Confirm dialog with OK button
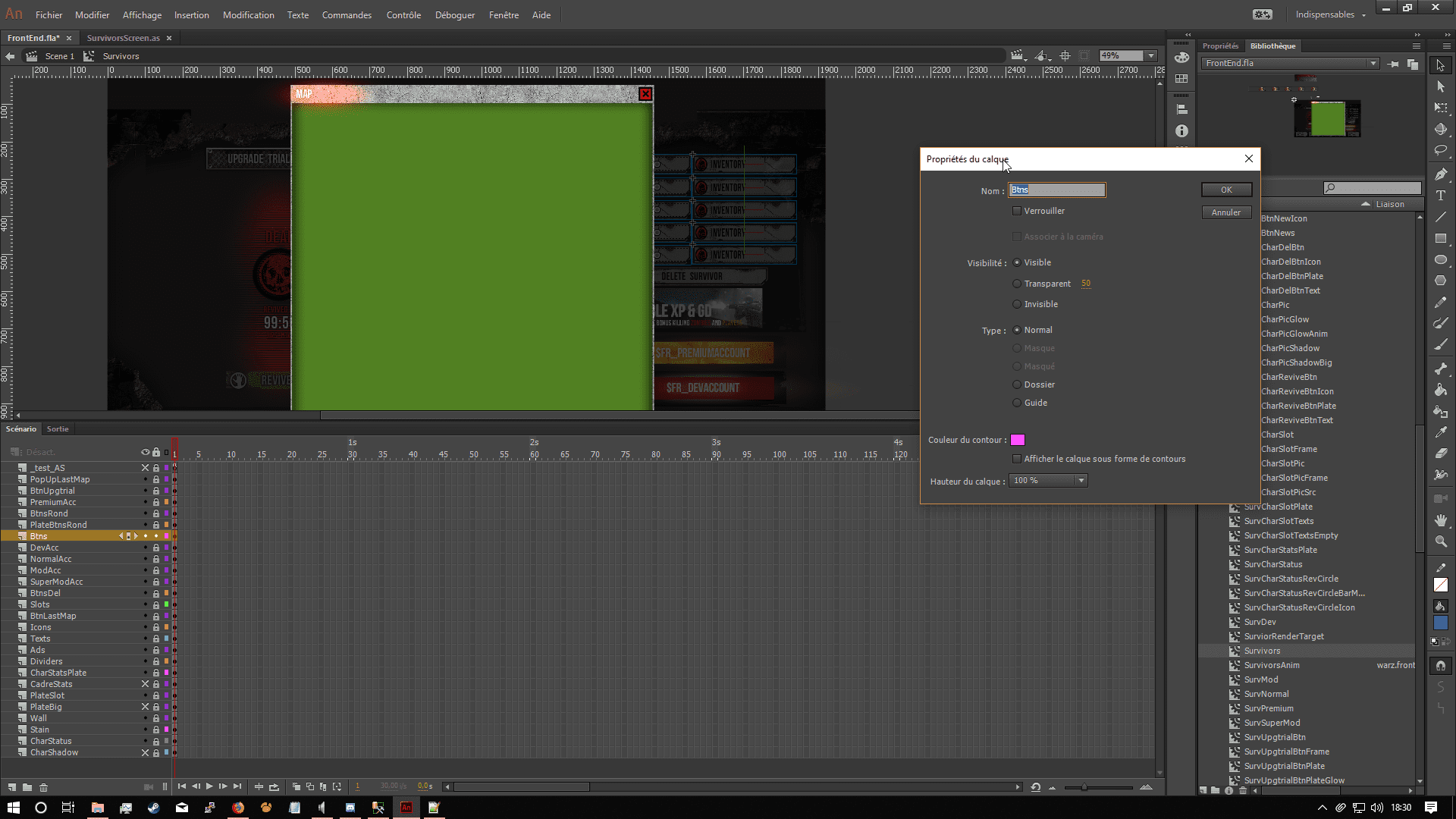The height and width of the screenshot is (819, 1456). pos(1226,190)
